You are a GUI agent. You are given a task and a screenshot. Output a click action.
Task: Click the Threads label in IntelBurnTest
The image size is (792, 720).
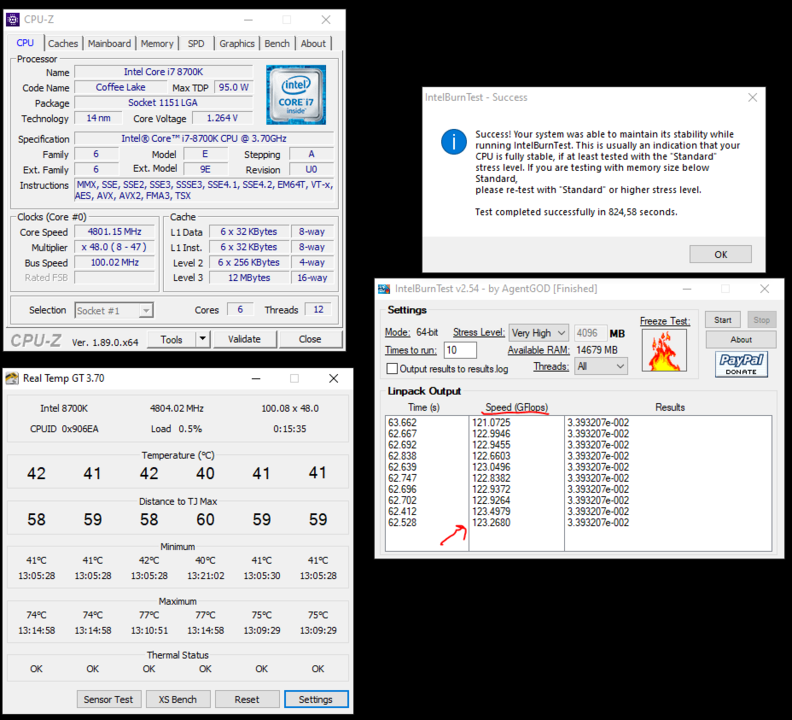tap(551, 366)
